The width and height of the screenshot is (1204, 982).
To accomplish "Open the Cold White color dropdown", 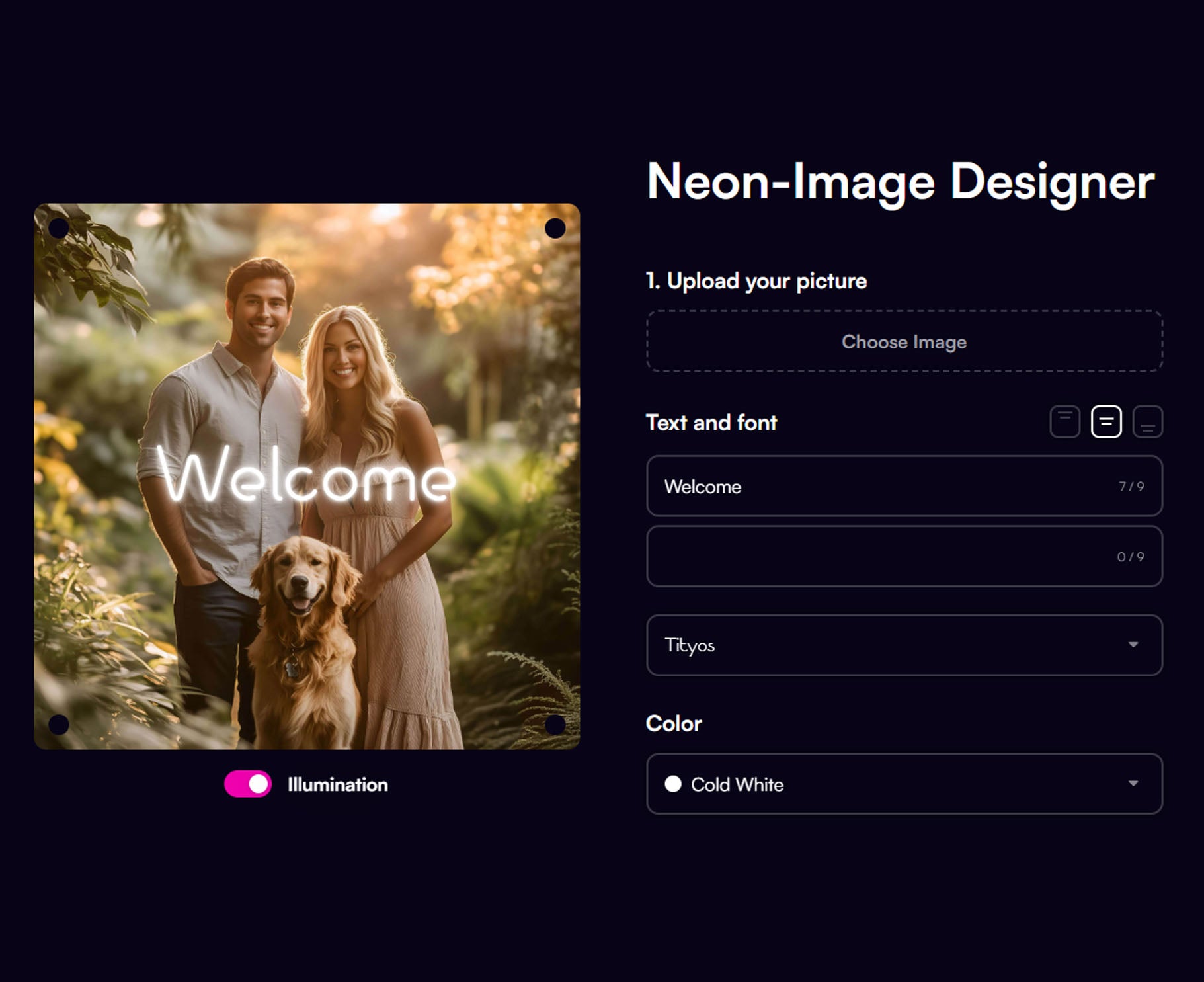I will [x=904, y=784].
